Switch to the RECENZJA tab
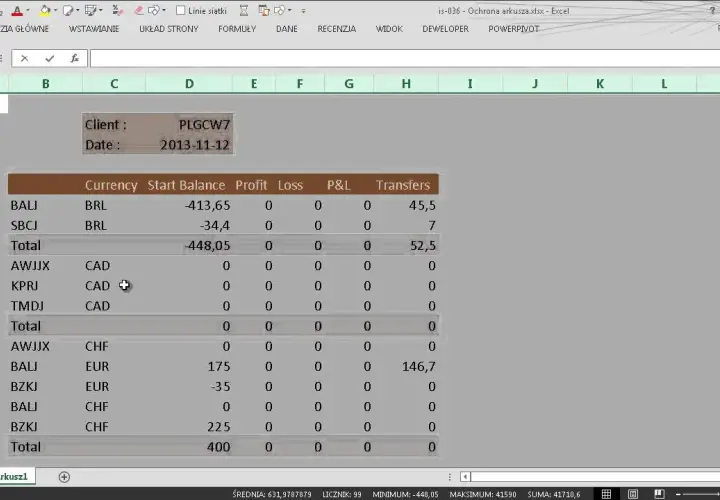720x500 pixels. tap(337, 28)
